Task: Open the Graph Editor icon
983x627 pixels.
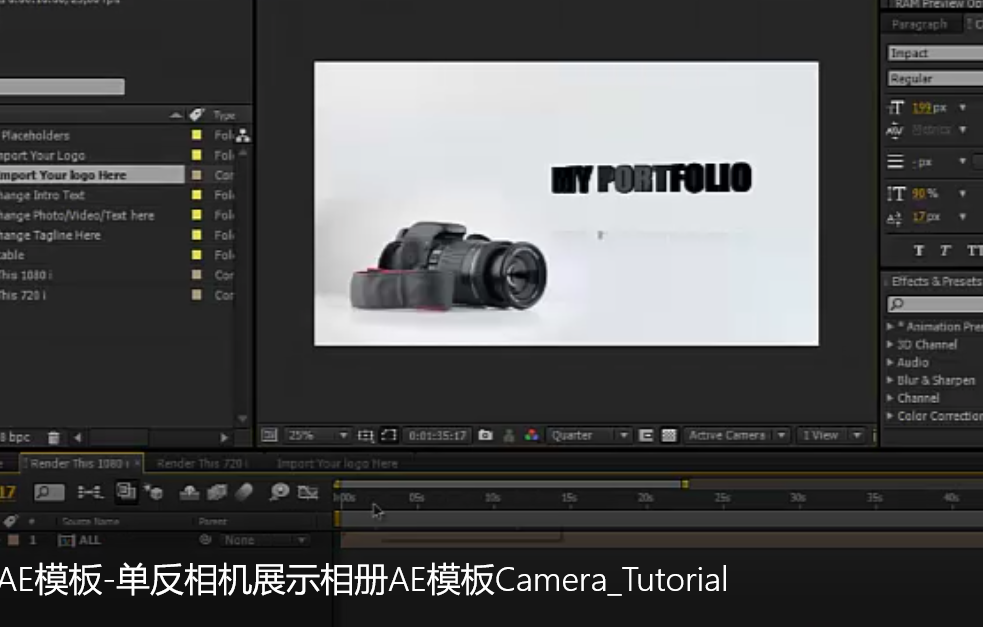Action: 308,492
